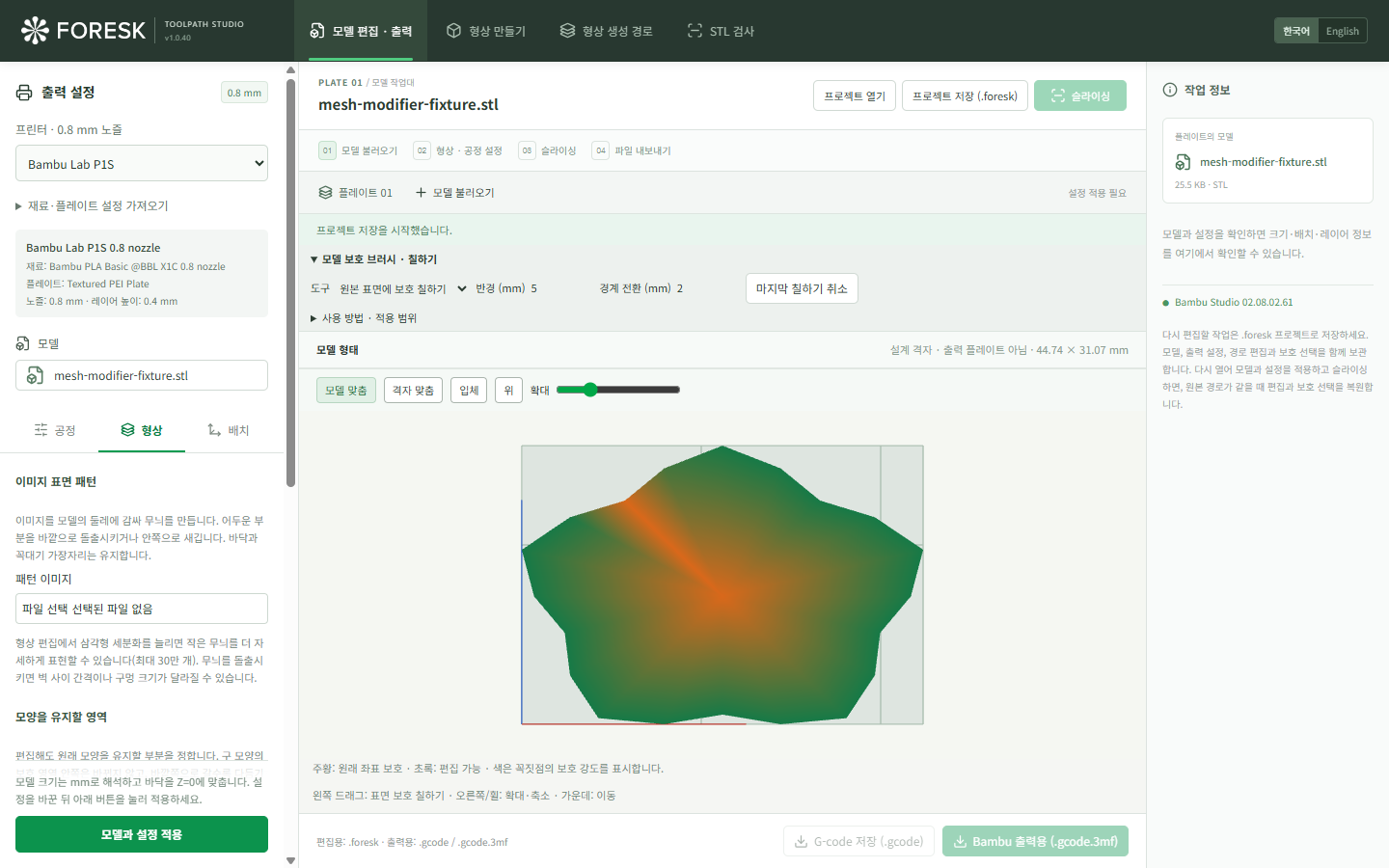Viewport: 1389px width, 868px height.
Task: Toggle the 모델 맞춤 view mode
Action: click(x=346, y=391)
